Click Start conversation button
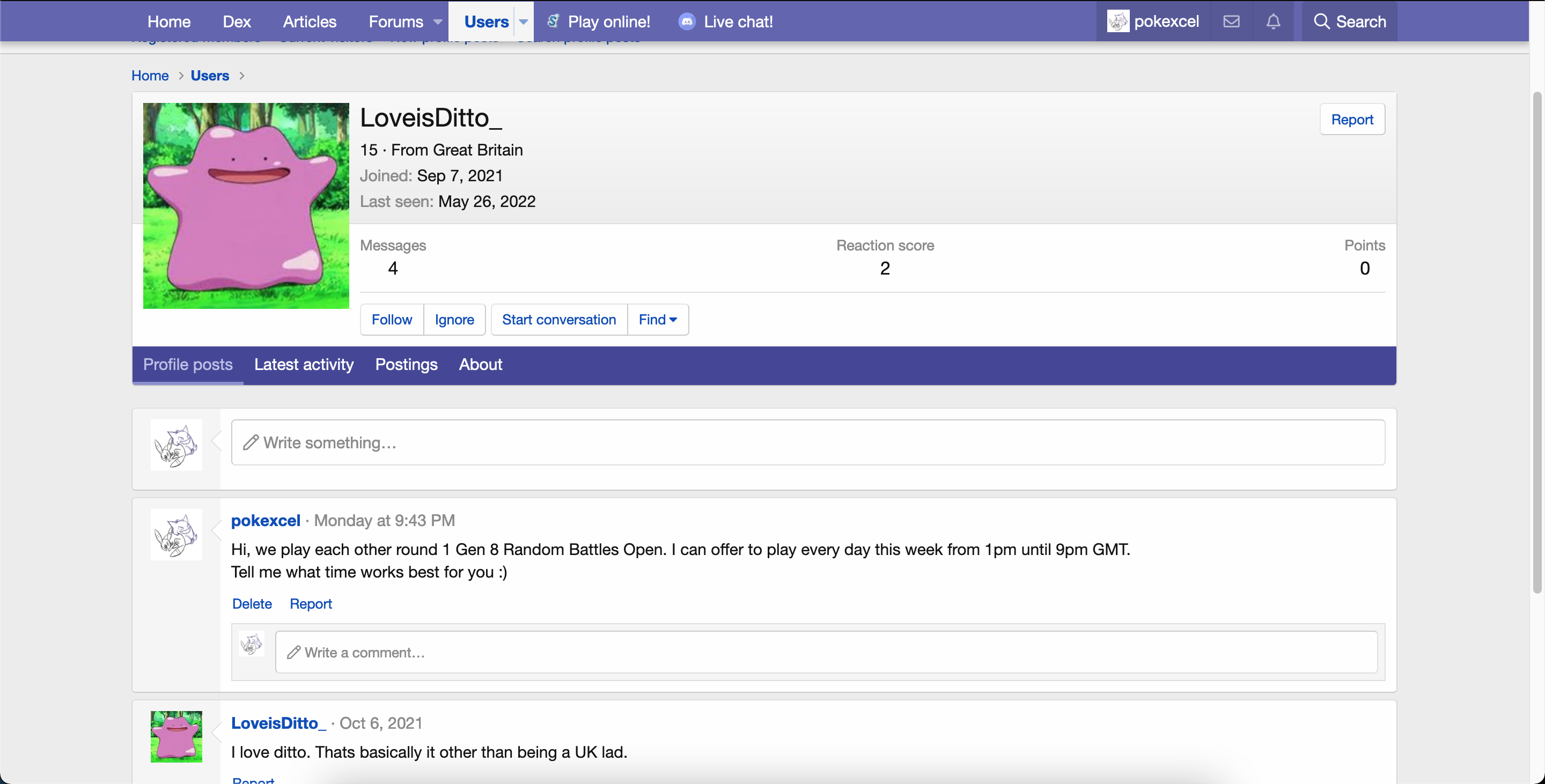Image resolution: width=1545 pixels, height=784 pixels. coord(558,320)
